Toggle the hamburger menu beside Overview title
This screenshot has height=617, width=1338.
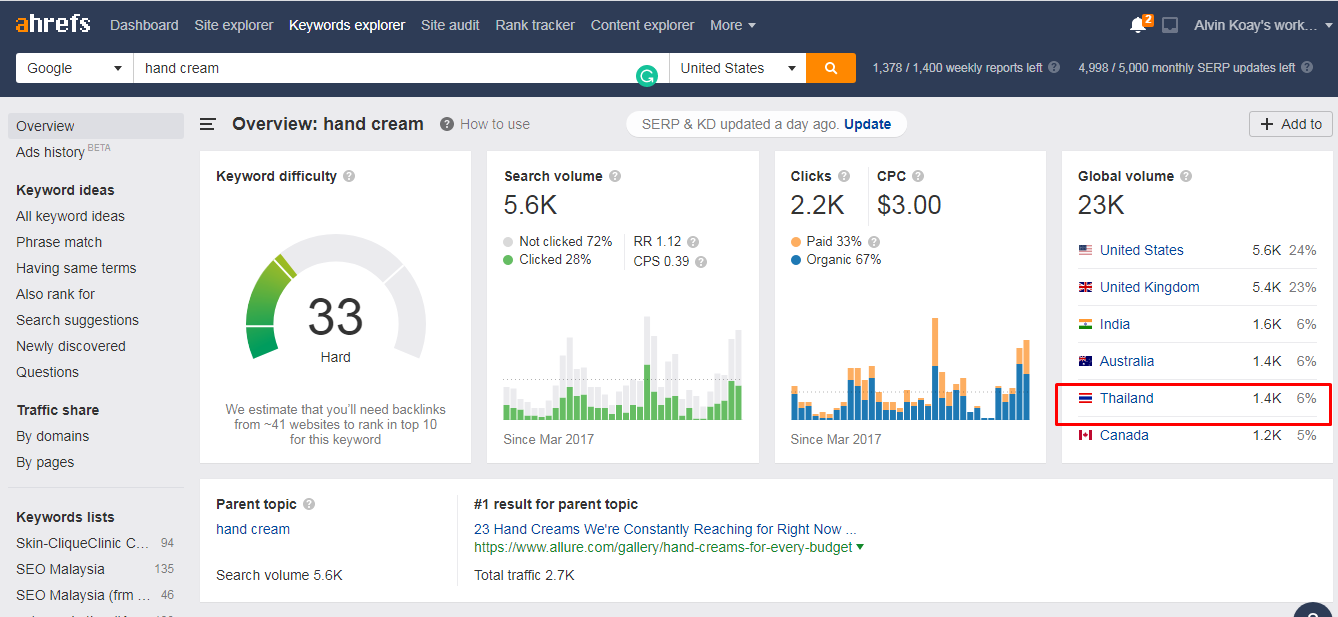tap(208, 124)
